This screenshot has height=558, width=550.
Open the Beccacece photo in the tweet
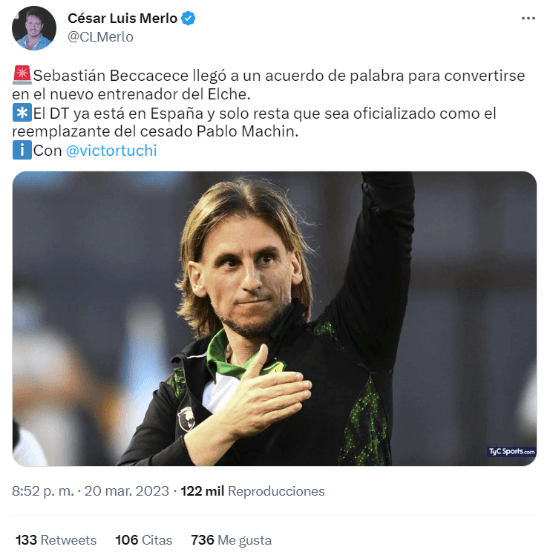click(x=275, y=319)
